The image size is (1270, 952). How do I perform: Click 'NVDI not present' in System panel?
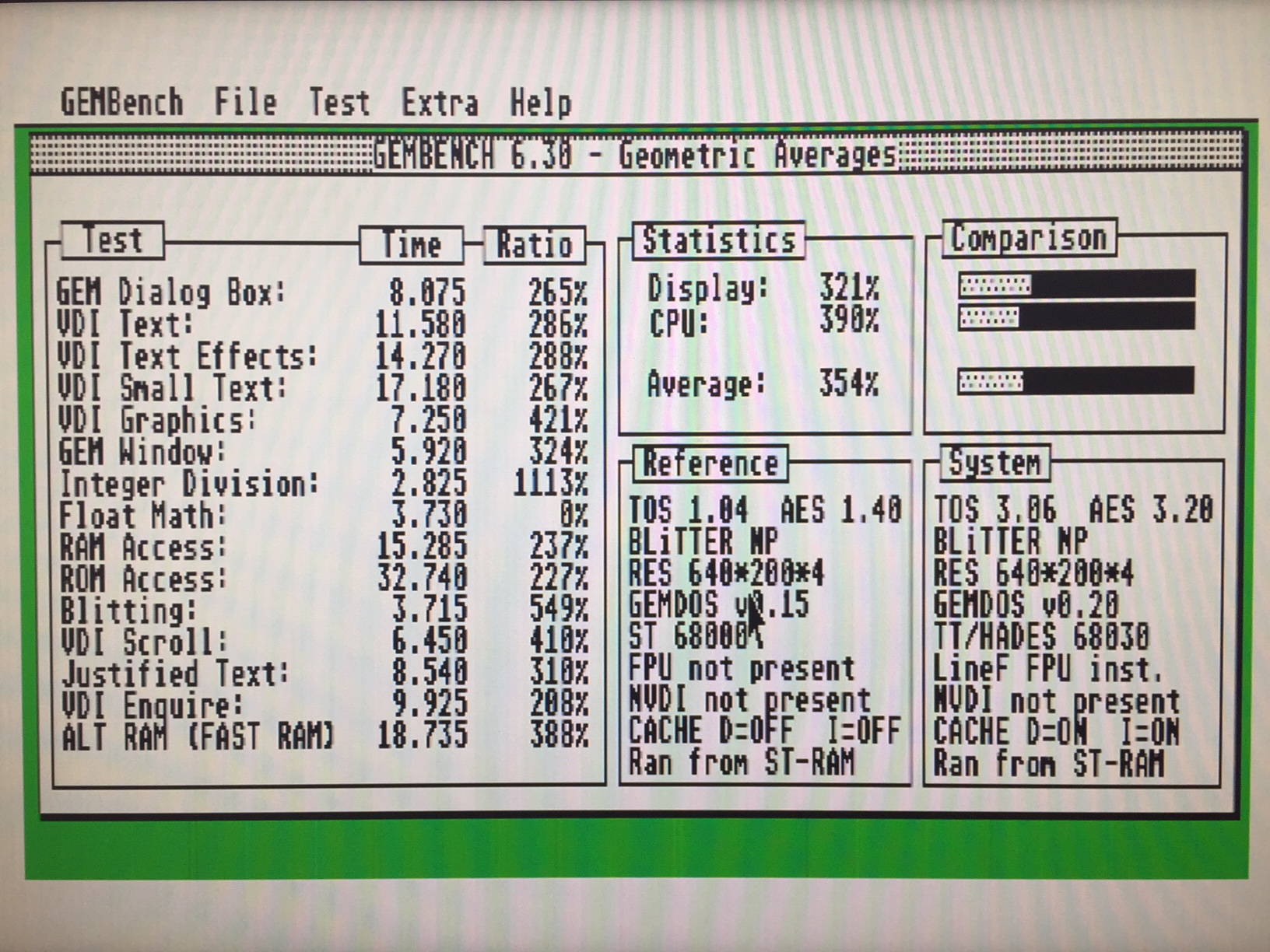pos(1057,701)
